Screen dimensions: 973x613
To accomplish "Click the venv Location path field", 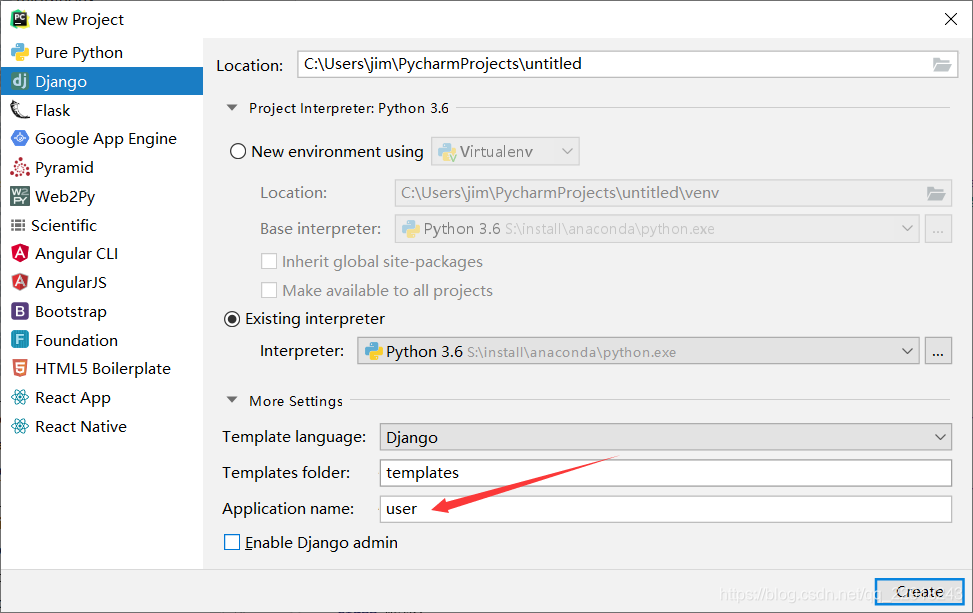I will coord(673,193).
